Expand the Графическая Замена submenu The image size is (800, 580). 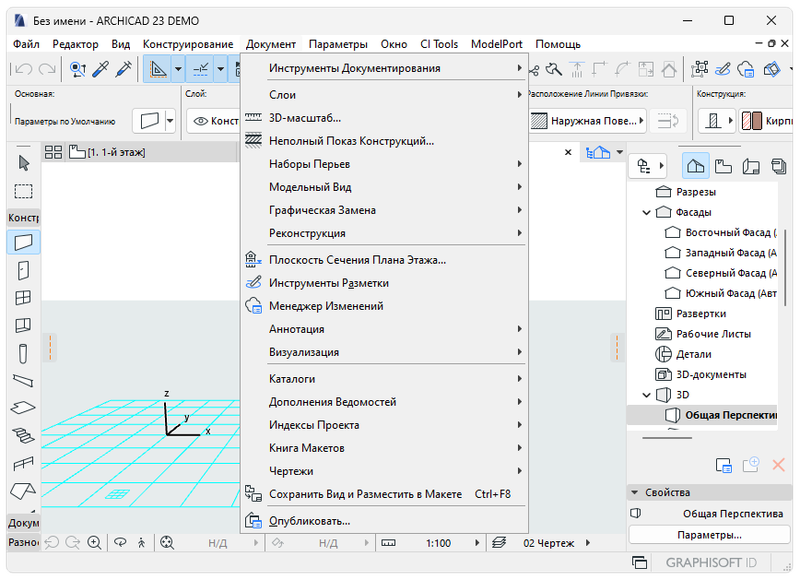(384, 210)
